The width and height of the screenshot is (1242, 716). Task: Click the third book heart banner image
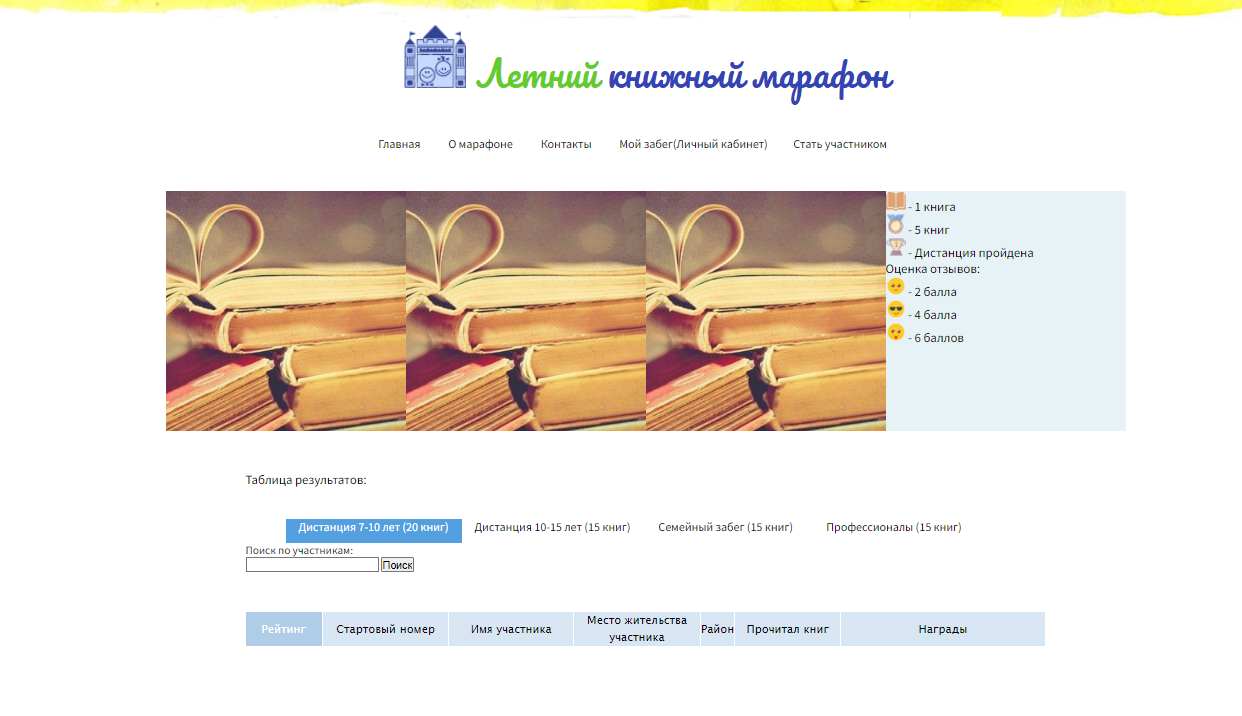pos(766,311)
